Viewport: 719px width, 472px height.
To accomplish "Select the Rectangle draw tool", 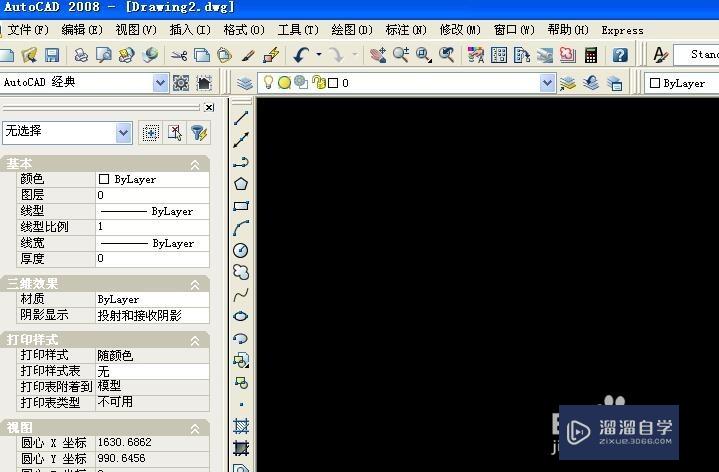I will (x=241, y=206).
